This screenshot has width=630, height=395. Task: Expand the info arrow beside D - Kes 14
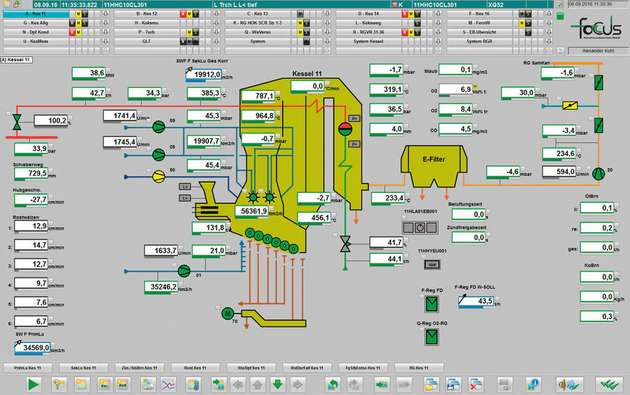438,14
